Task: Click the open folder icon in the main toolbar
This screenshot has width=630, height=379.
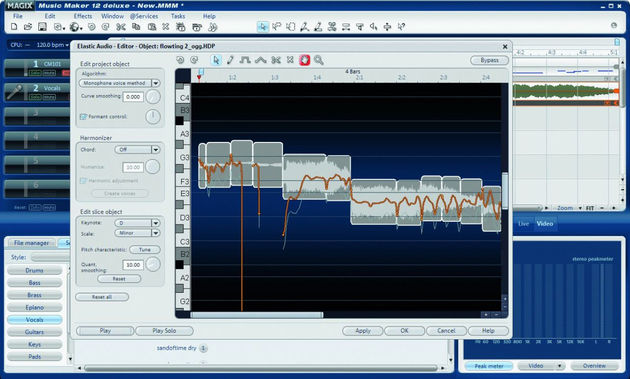Action: tap(28, 27)
